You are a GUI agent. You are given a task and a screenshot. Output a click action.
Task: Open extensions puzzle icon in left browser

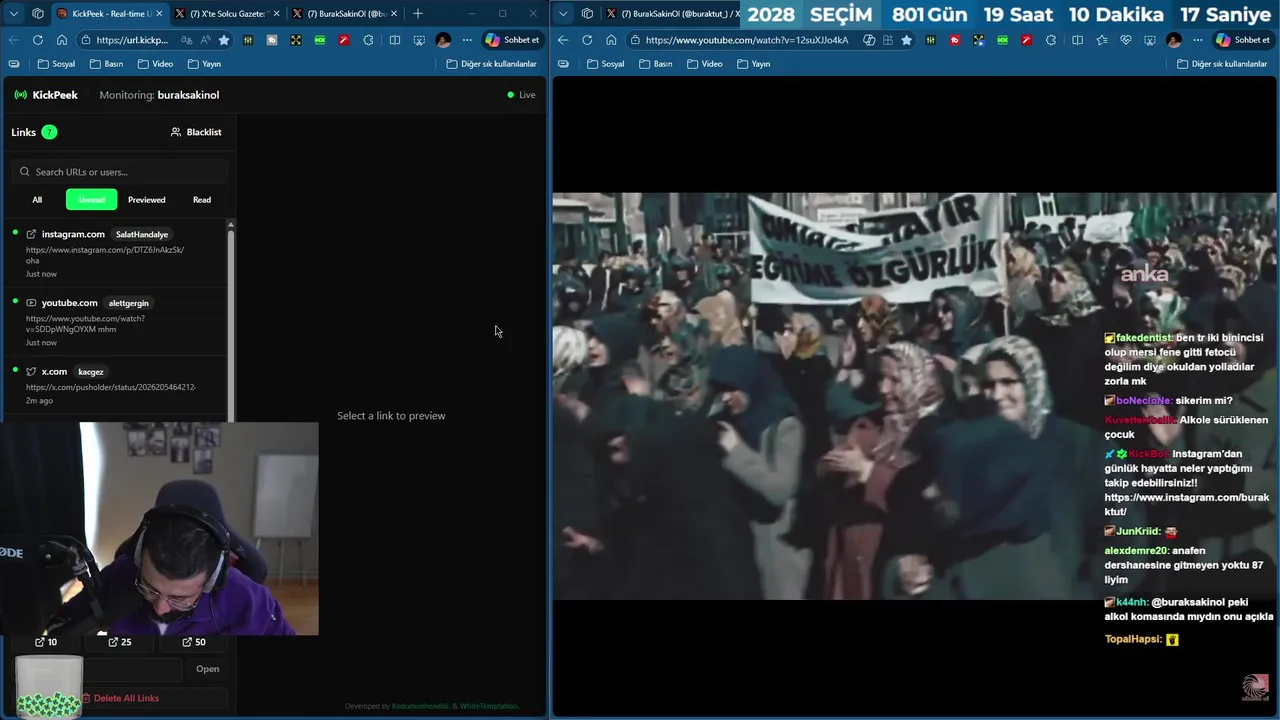[x=369, y=40]
